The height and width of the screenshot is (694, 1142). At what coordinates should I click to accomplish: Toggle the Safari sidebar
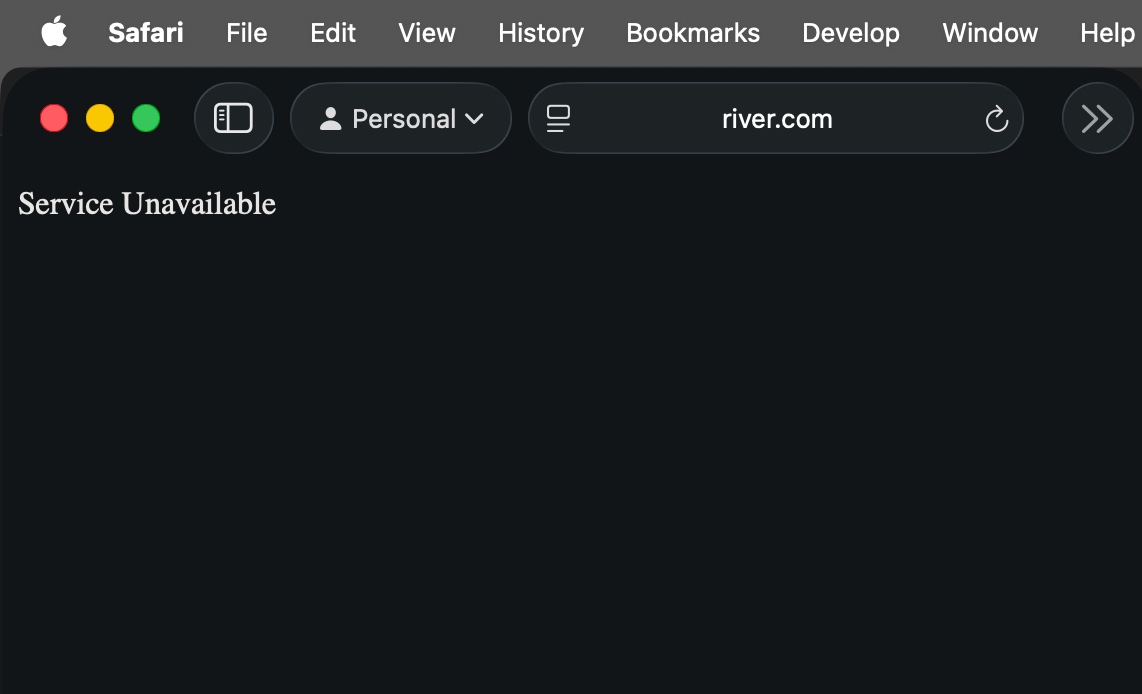(x=234, y=119)
